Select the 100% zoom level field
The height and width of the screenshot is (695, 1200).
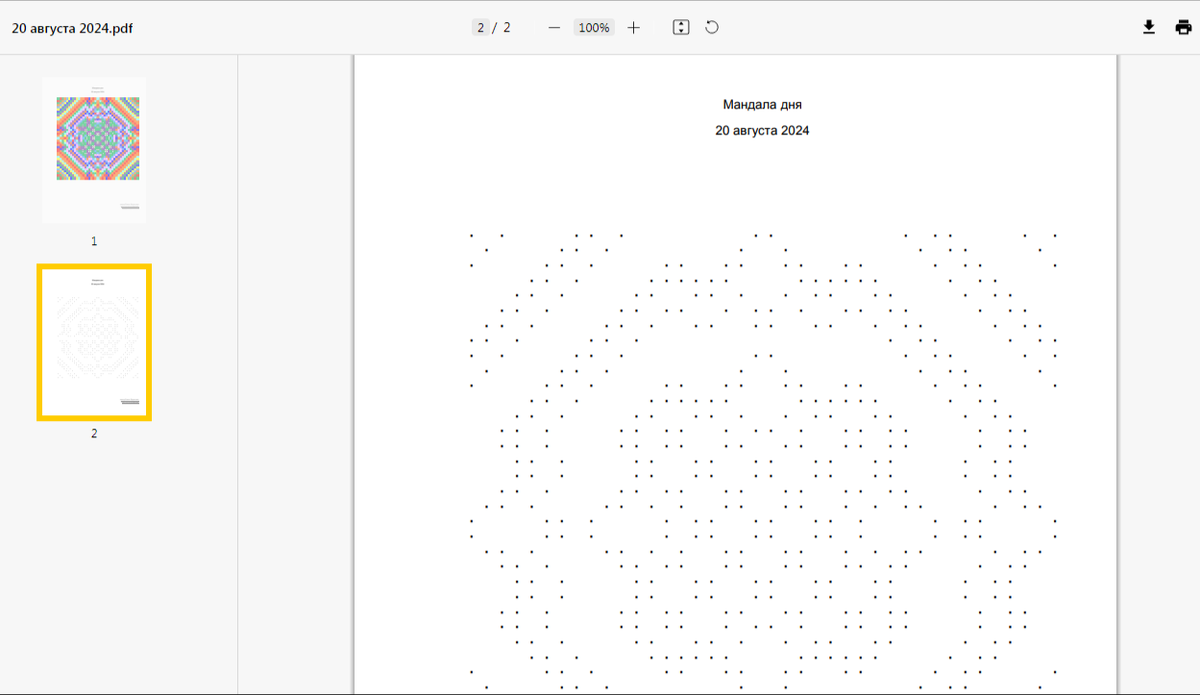[x=594, y=28]
